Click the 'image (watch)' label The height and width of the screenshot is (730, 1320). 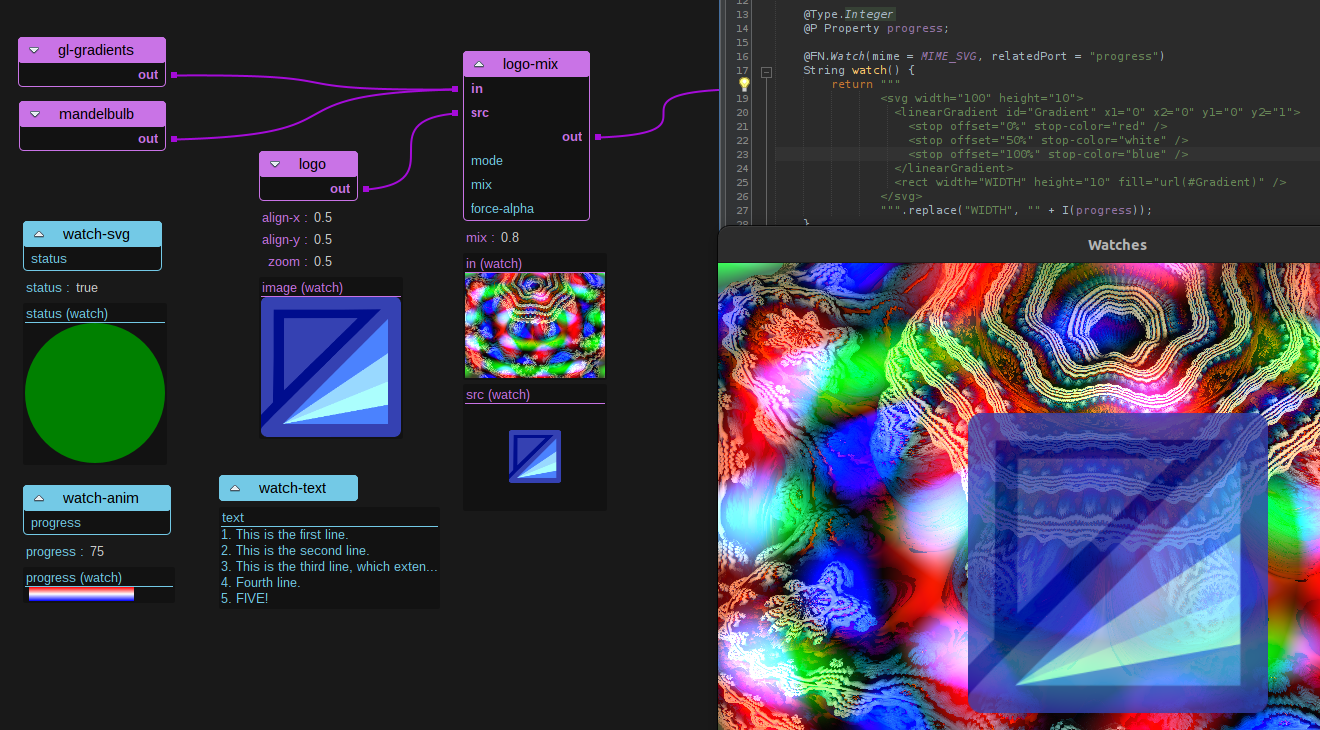pyautogui.click(x=303, y=288)
